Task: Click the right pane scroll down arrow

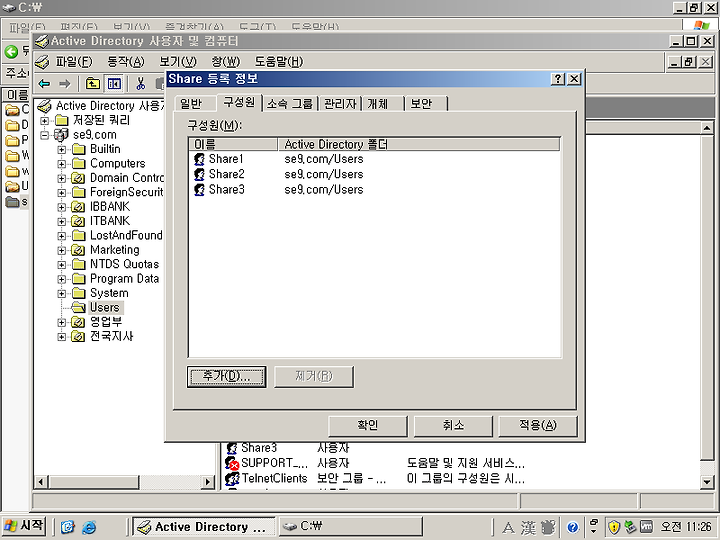Action: tap(707, 482)
